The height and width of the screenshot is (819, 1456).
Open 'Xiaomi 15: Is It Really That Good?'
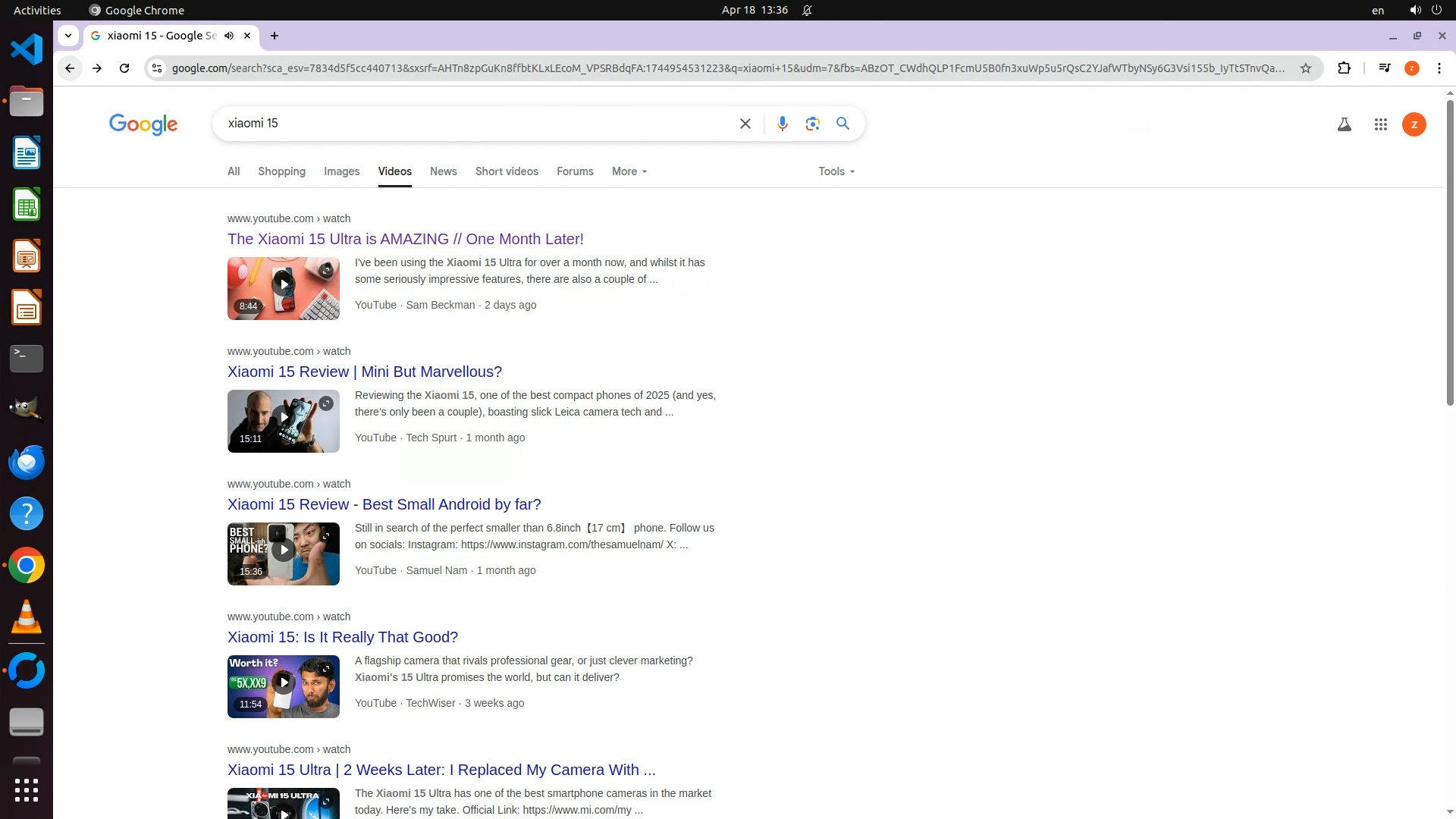pyautogui.click(x=342, y=637)
